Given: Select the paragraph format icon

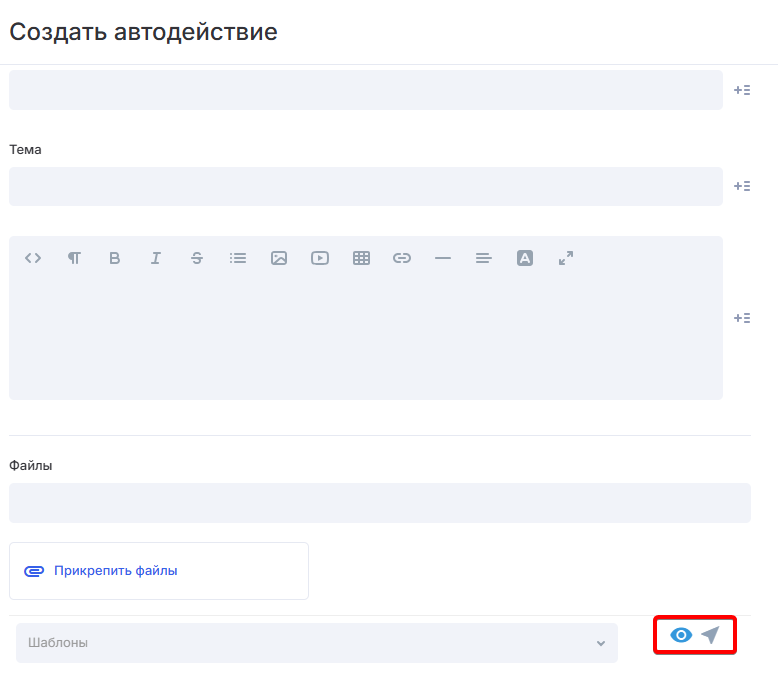Looking at the screenshot, I should tap(74, 258).
